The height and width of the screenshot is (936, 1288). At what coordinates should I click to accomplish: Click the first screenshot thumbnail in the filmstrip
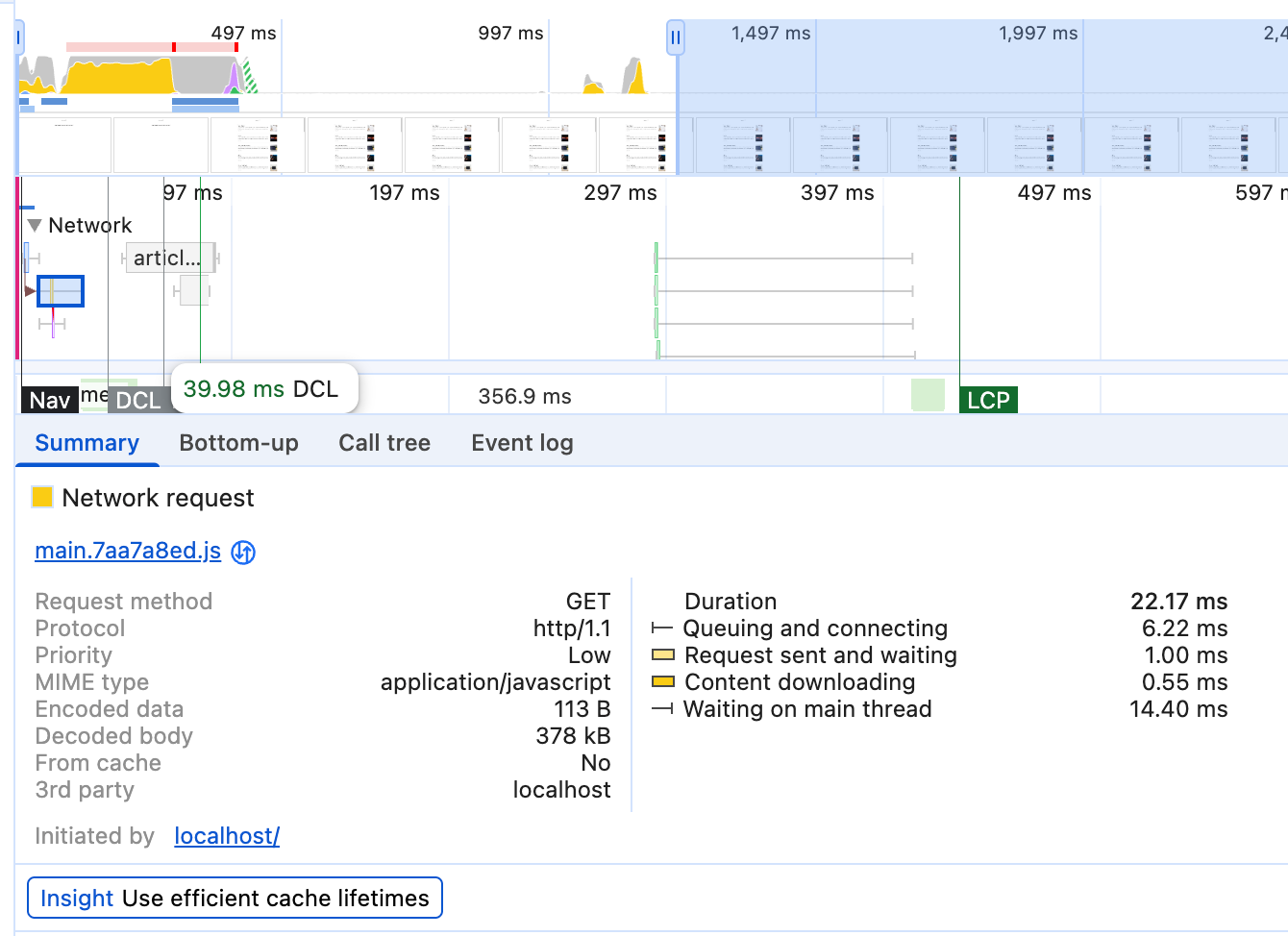click(65, 144)
